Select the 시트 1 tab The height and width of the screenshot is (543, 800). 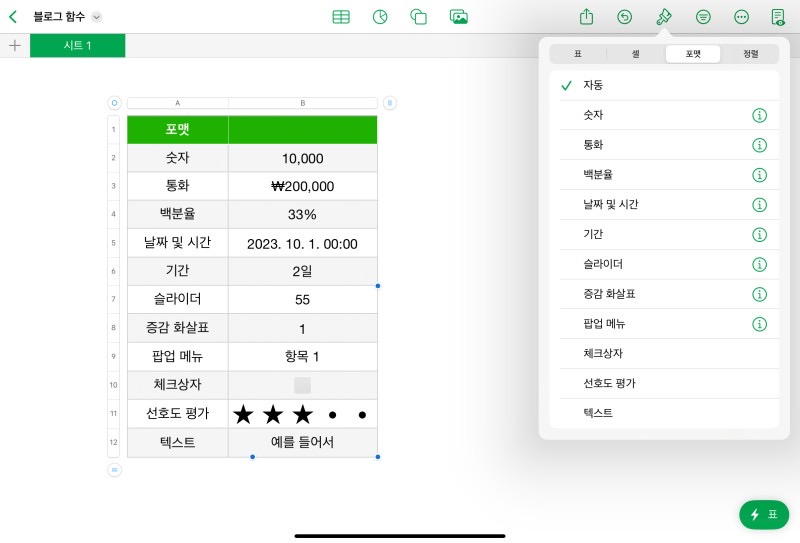click(x=78, y=45)
